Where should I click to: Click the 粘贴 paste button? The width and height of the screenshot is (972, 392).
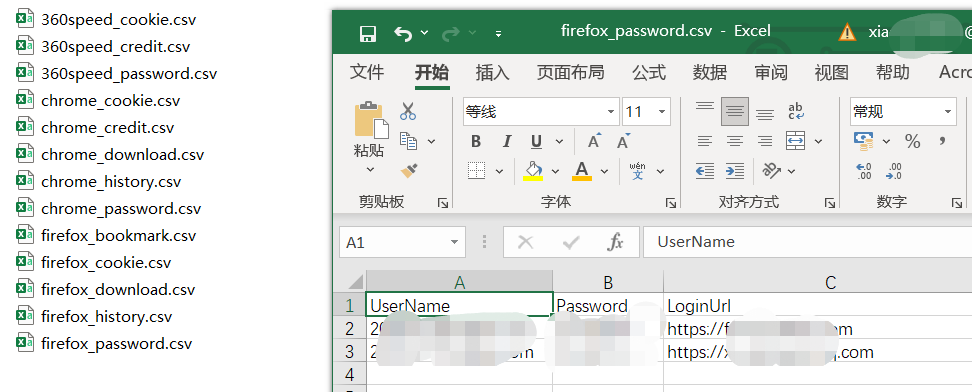369,138
